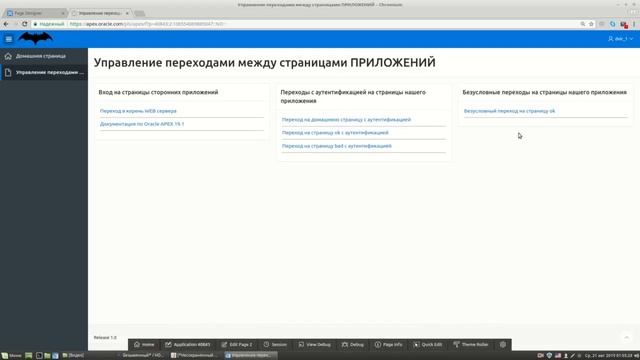Reload the page with refresh icon
The image size is (640, 360).
coord(25,24)
